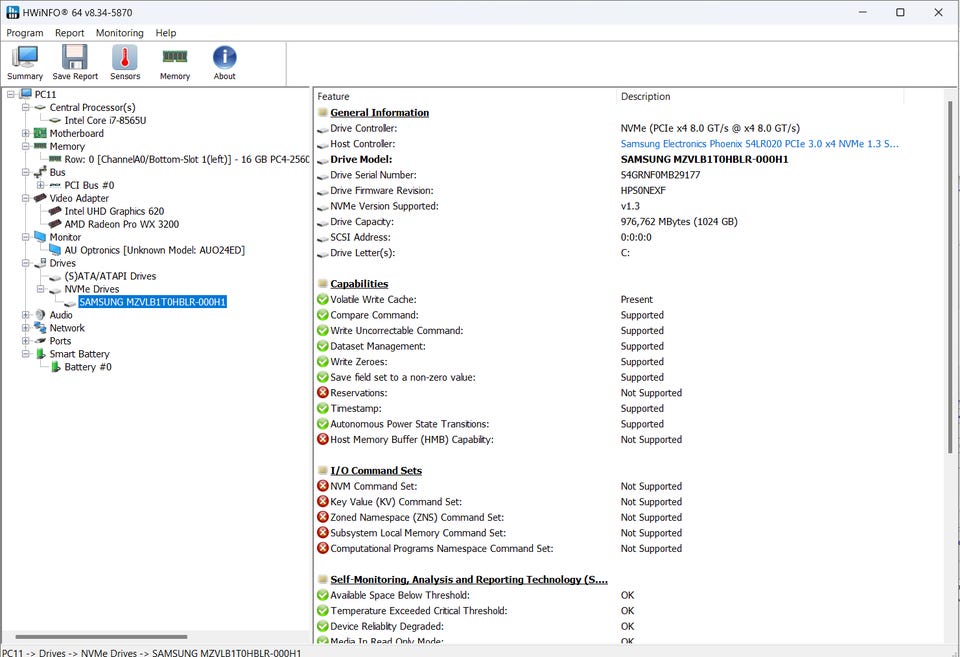Viewport: 960px width, 657px height.
Task: Click the Video Adapter card icon
Action: [x=40, y=198]
